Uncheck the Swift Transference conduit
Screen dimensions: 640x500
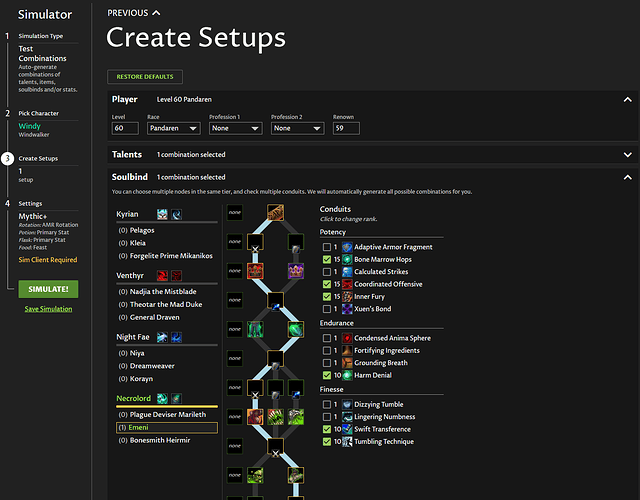(327, 429)
